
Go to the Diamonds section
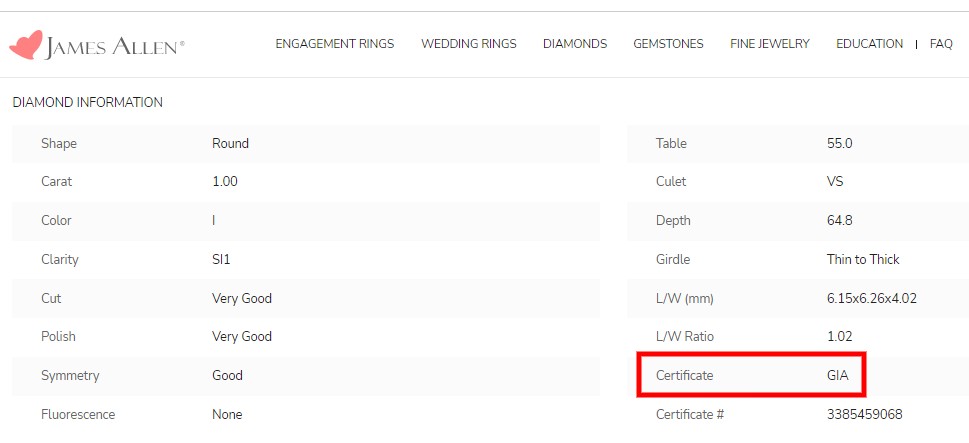click(574, 44)
